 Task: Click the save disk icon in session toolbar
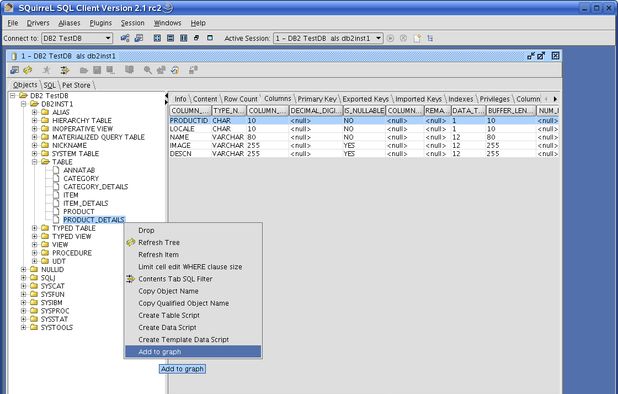97,70
